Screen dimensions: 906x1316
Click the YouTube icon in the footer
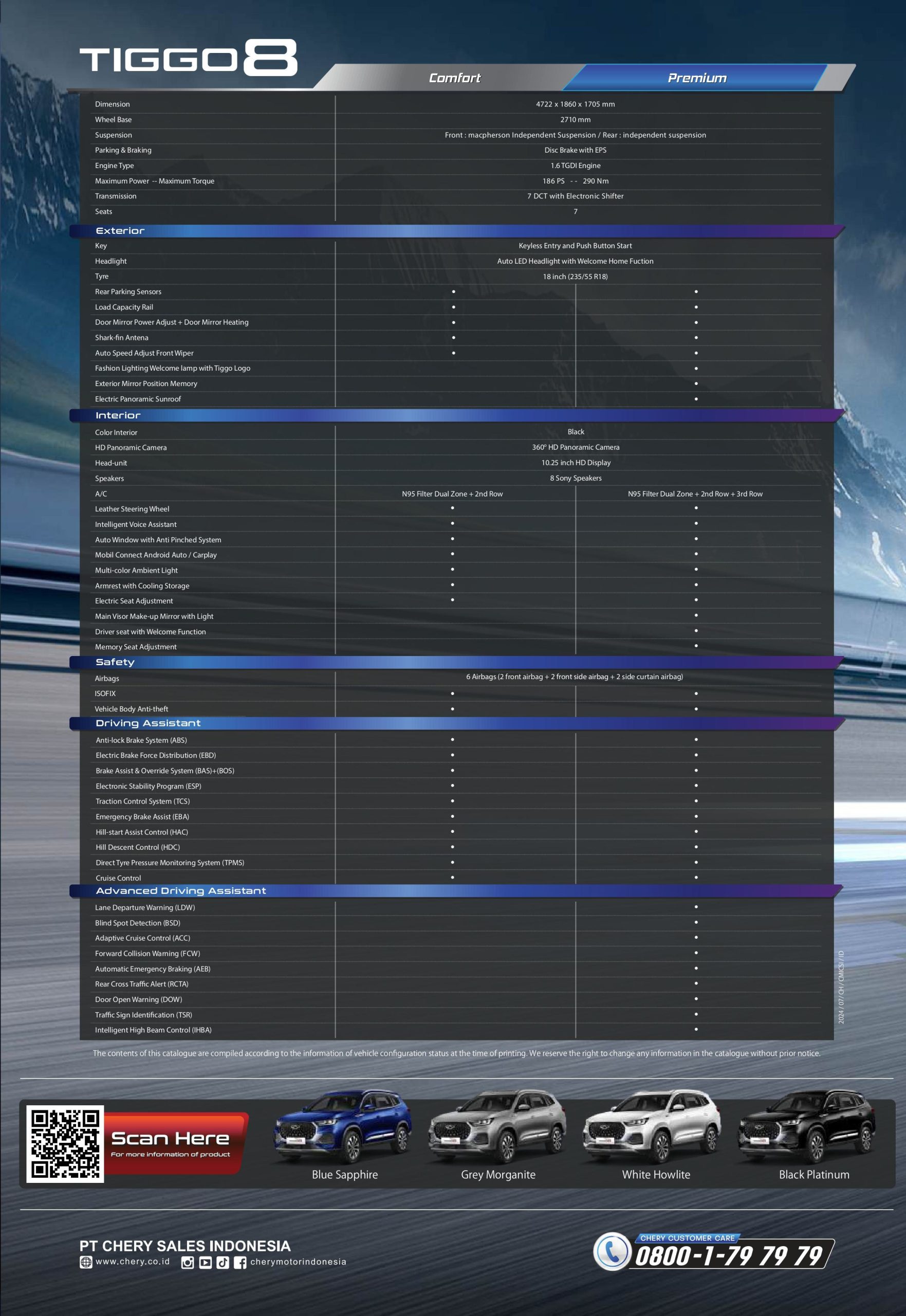[x=206, y=1263]
